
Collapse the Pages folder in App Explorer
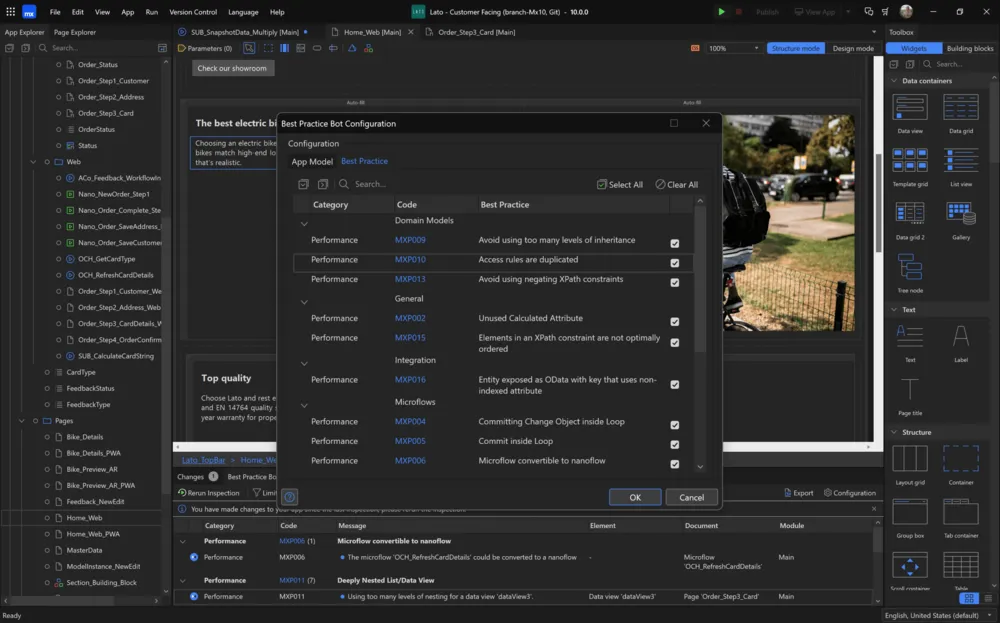coord(22,421)
